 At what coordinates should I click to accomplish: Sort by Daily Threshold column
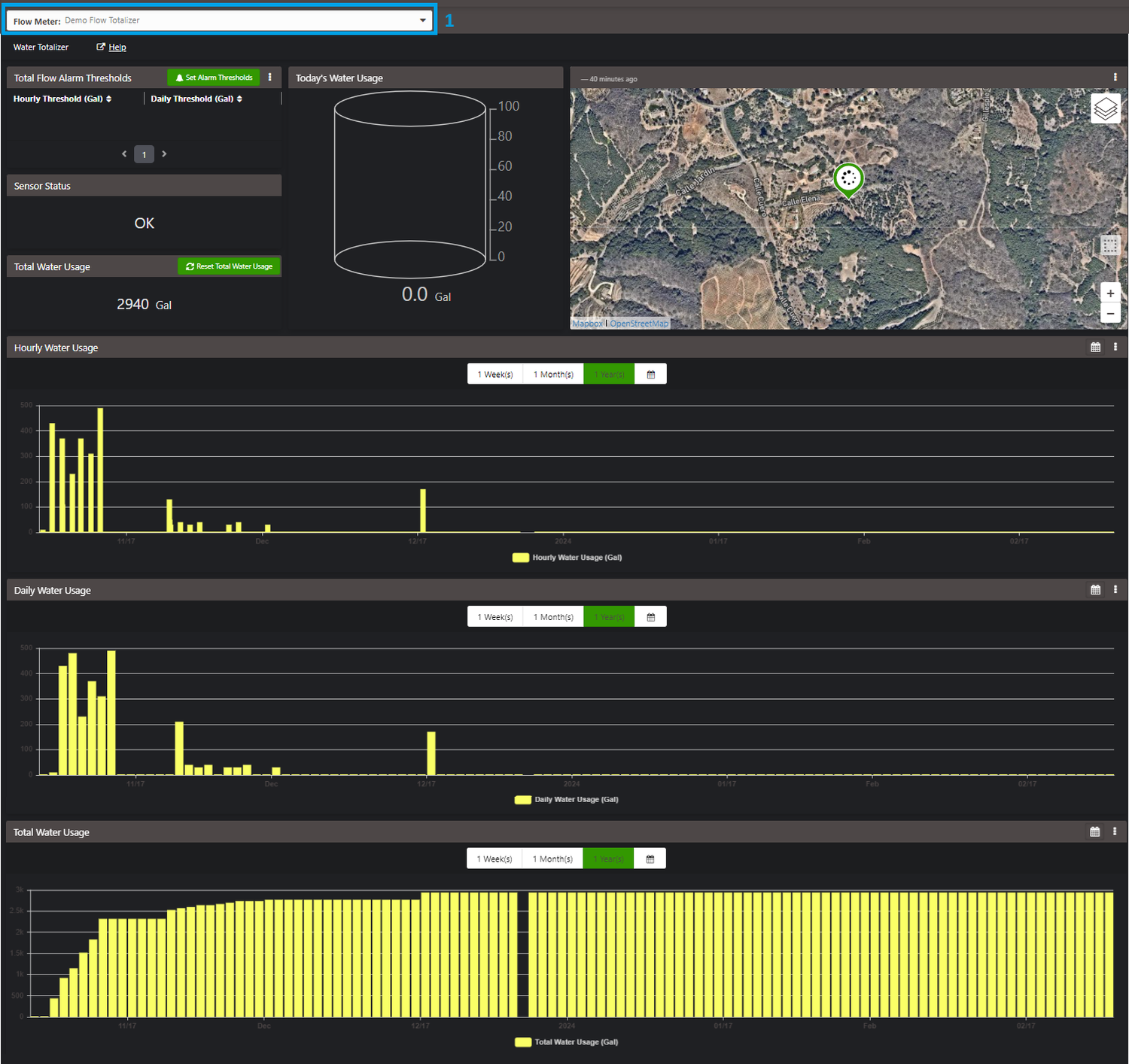coord(239,99)
